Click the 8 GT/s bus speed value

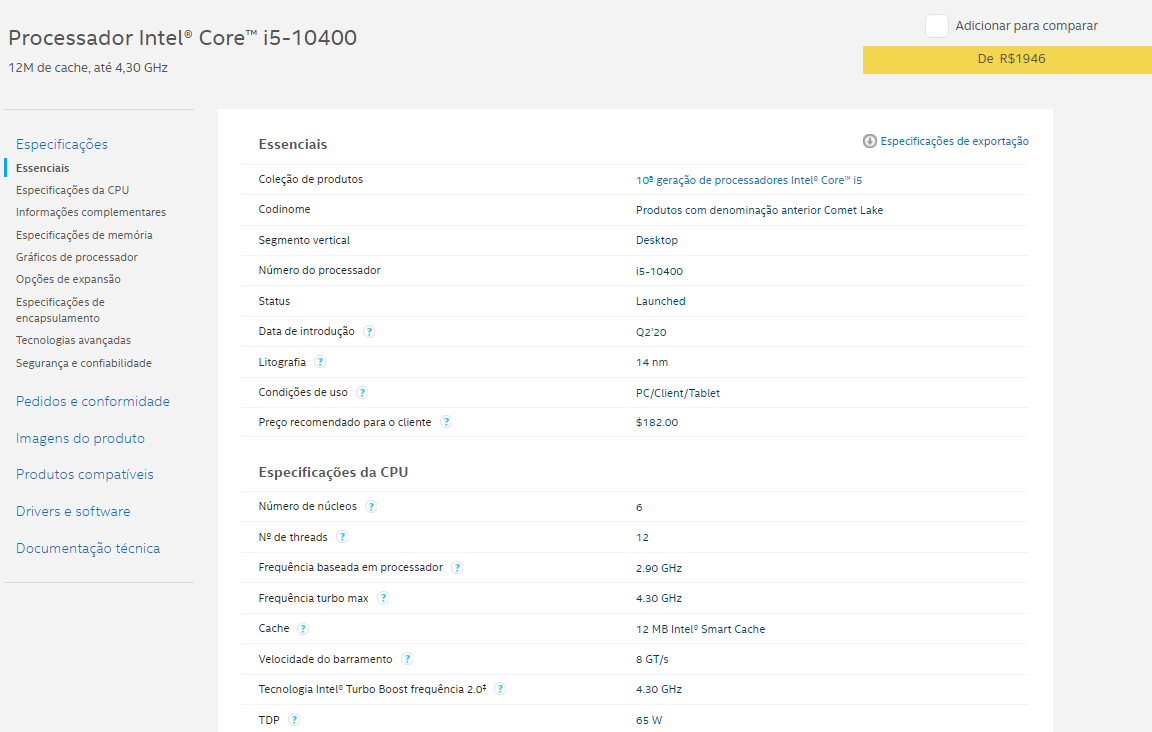click(x=652, y=659)
